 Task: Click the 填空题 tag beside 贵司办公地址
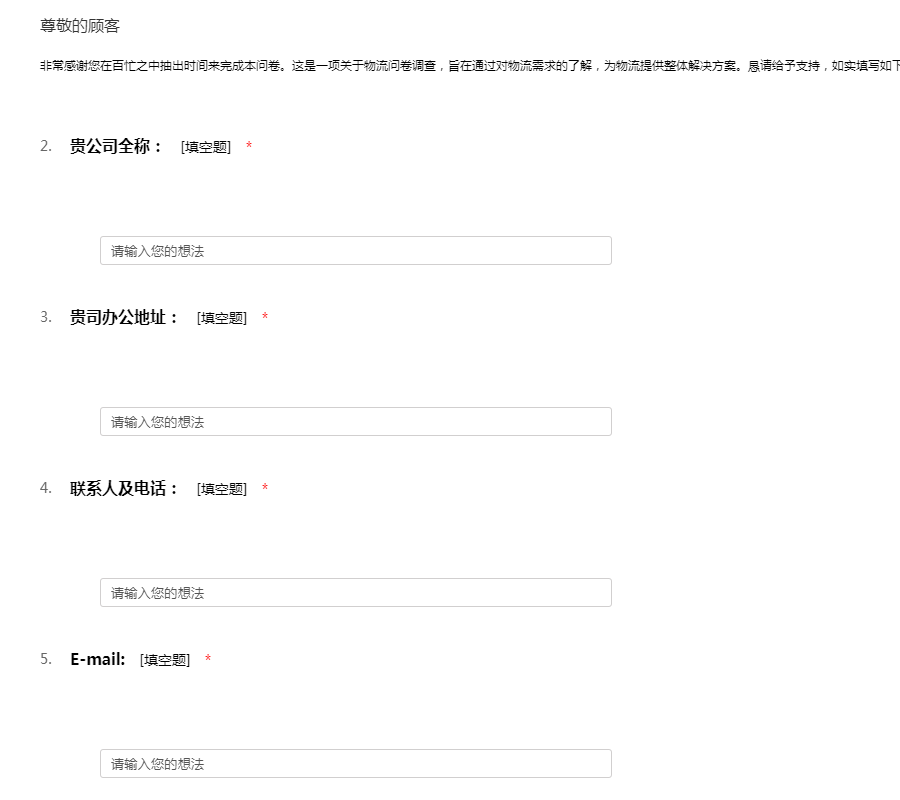222,319
